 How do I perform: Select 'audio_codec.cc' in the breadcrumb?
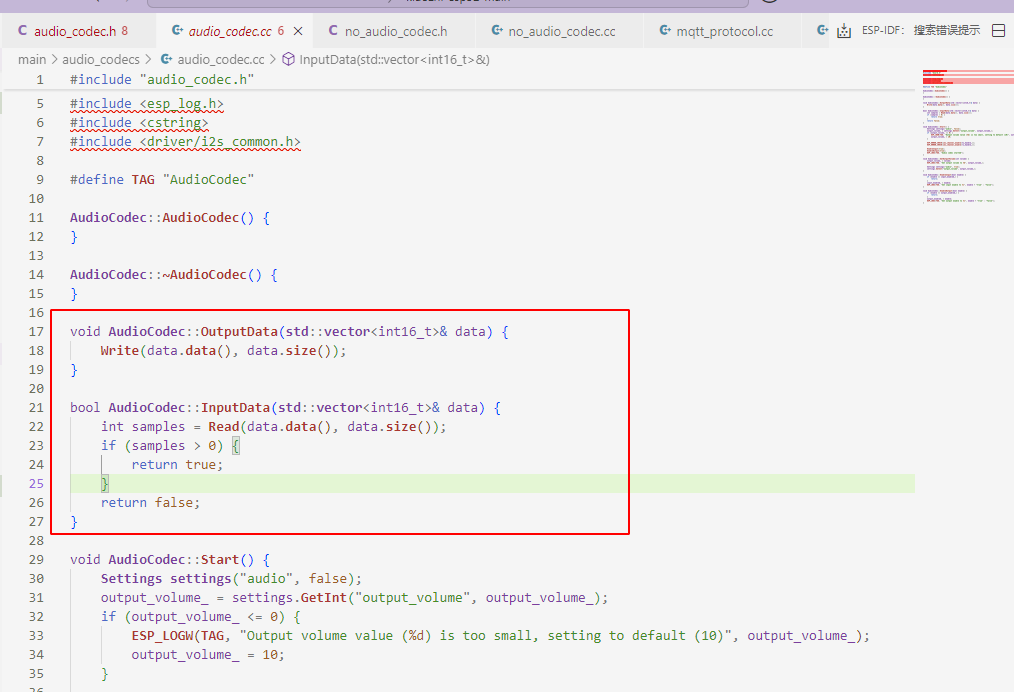click(x=221, y=59)
